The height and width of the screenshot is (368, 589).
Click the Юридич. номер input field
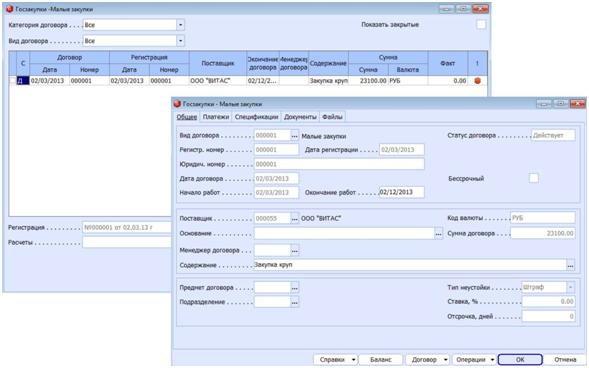click(339, 164)
